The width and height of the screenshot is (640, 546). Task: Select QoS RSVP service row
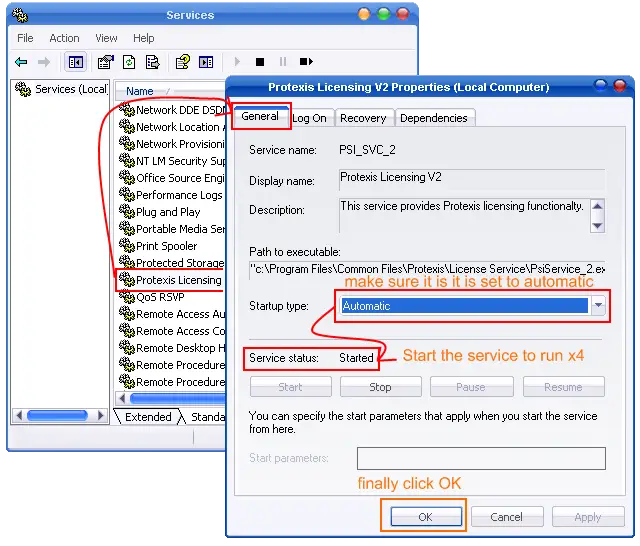[152, 297]
